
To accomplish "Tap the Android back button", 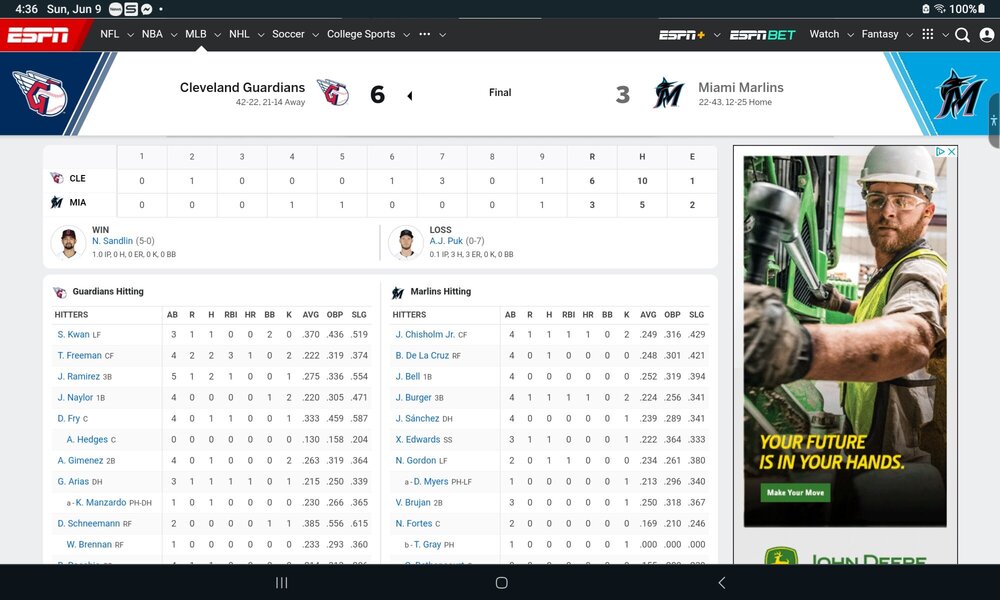I will pos(721,582).
